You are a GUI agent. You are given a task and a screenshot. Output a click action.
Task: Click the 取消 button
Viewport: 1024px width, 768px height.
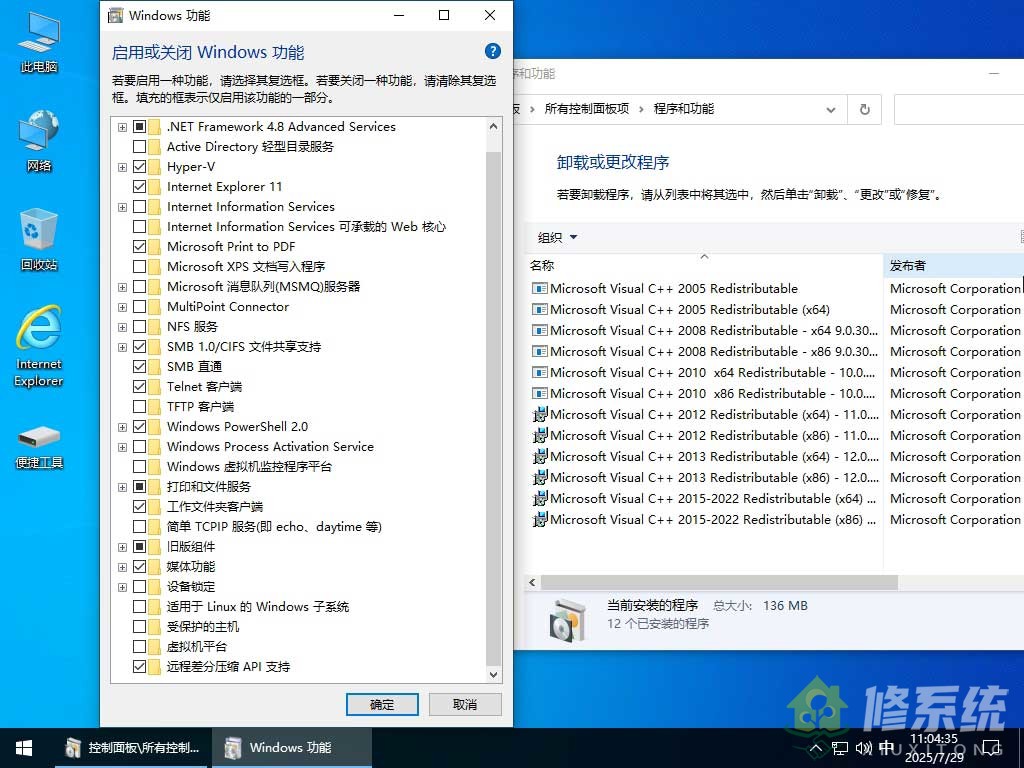coord(465,704)
